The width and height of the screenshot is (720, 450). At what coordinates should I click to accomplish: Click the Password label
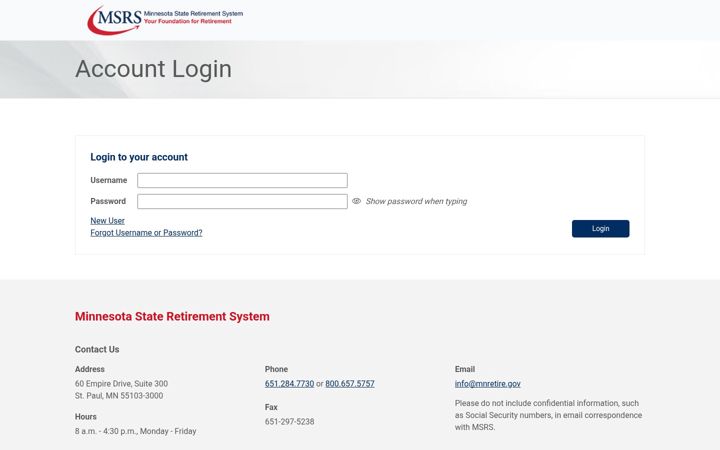tap(108, 201)
